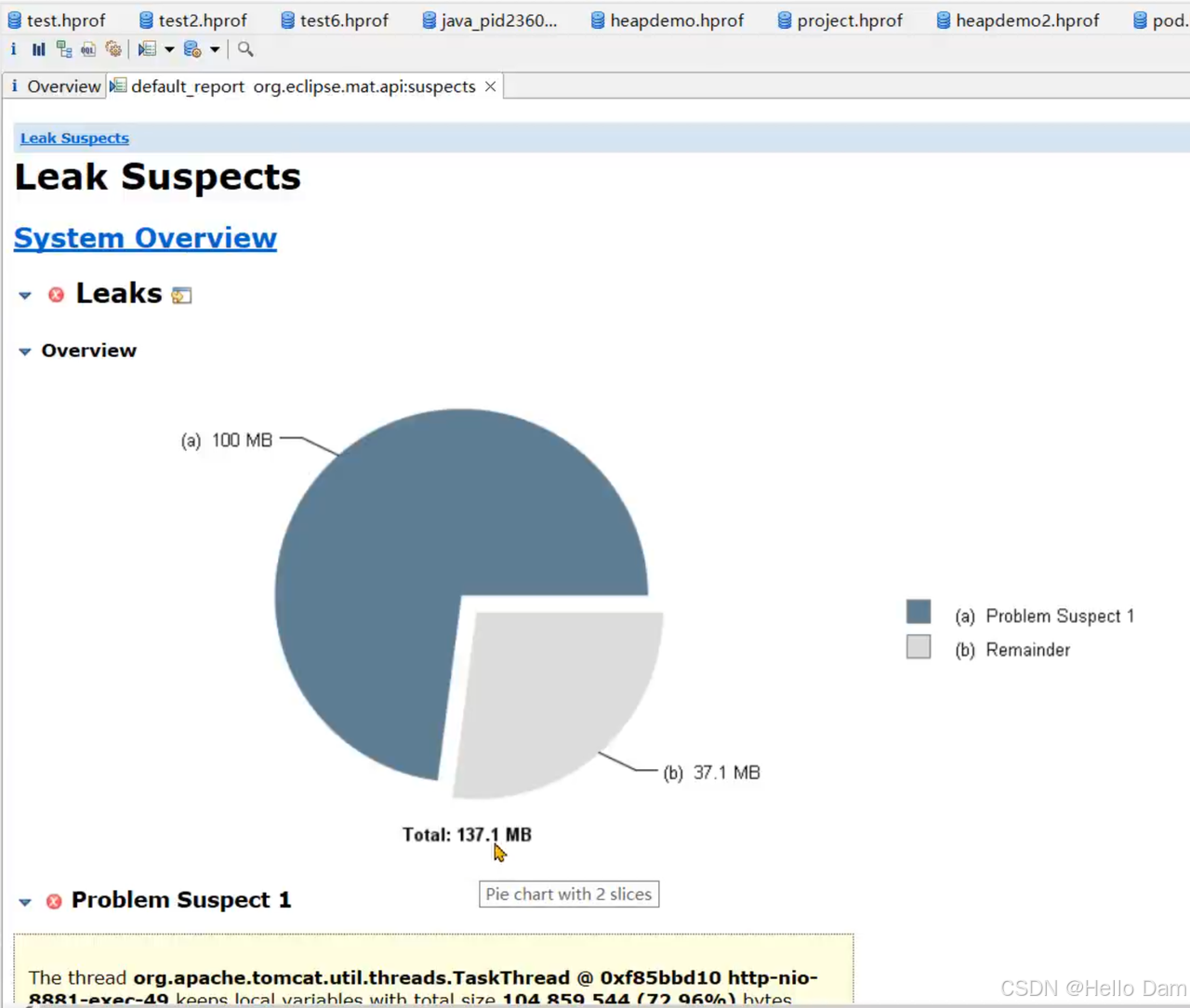Click the red error icon beside Problem Suspect 1
1190x1008 pixels.
coord(54,901)
